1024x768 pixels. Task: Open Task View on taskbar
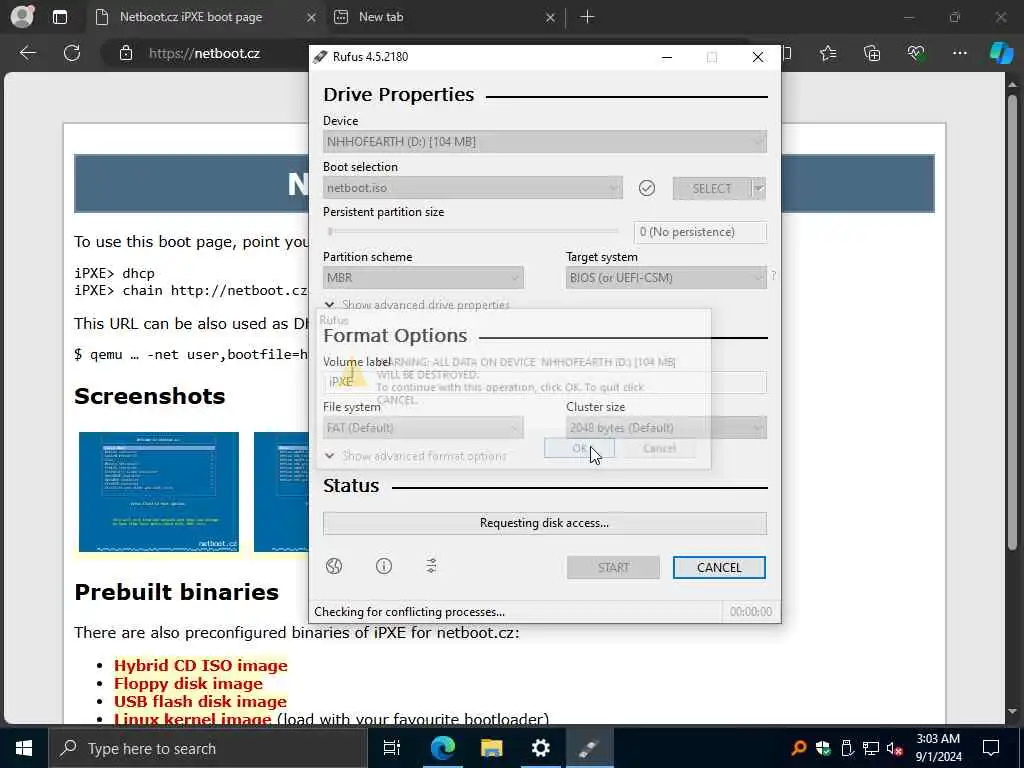(x=391, y=748)
